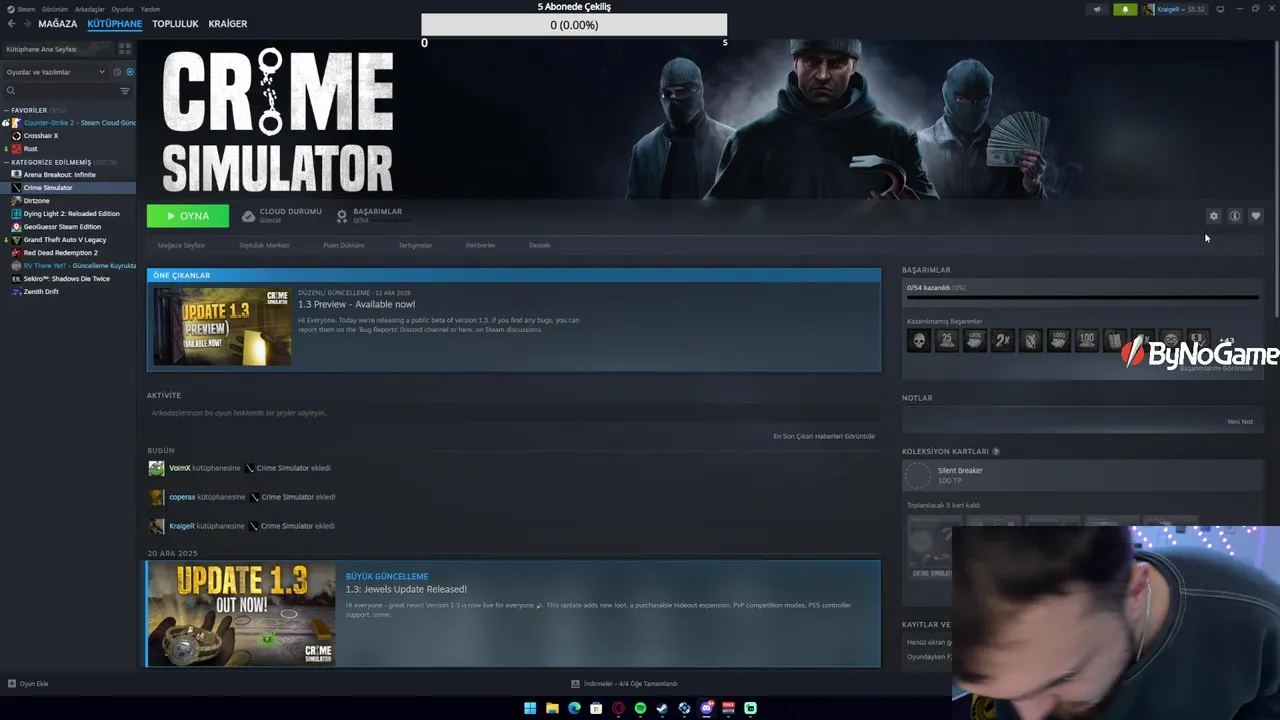Open Tartışmalar link
1280x720 pixels.
click(x=415, y=245)
